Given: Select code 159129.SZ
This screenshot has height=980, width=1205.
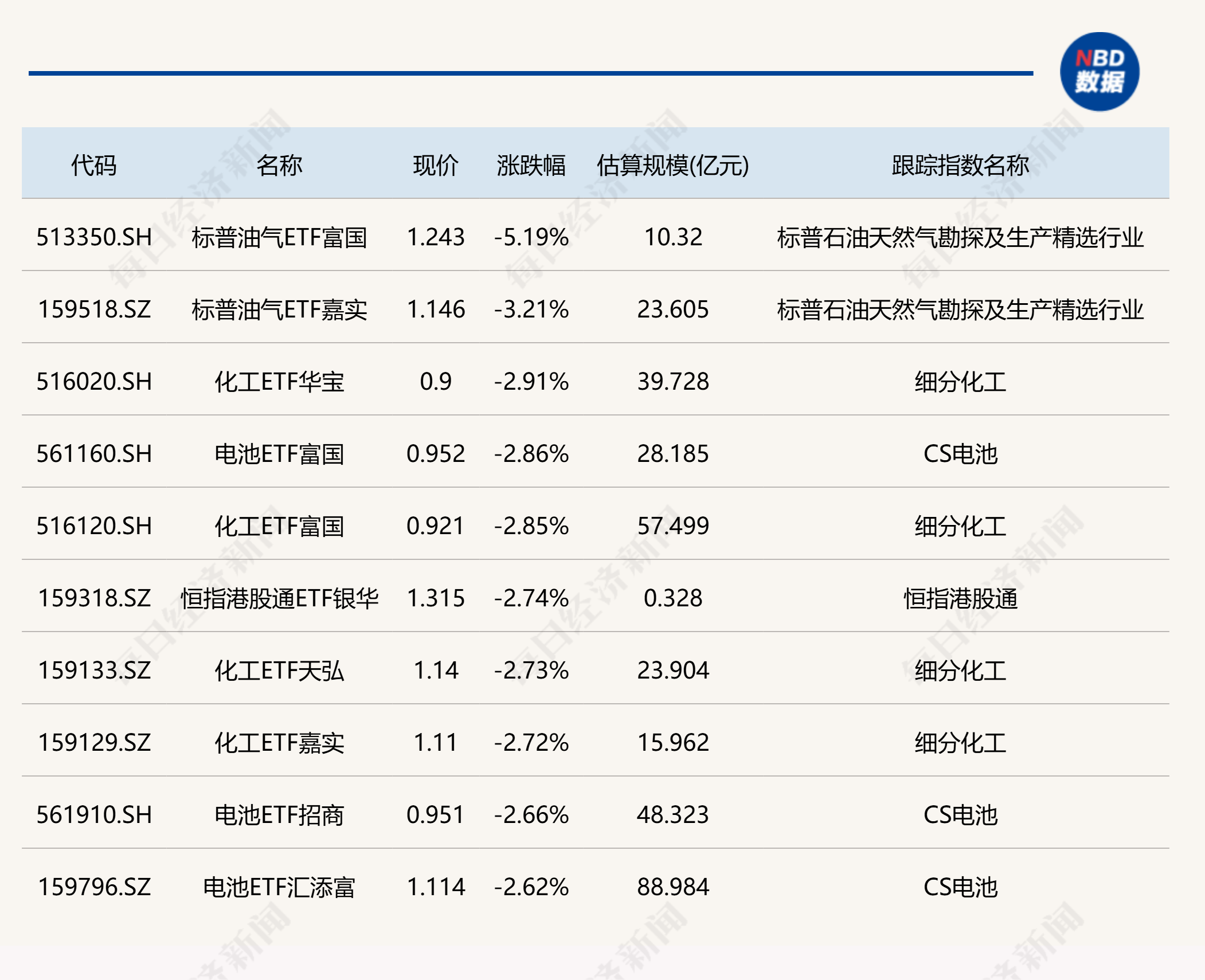Looking at the screenshot, I should pyautogui.click(x=94, y=743).
